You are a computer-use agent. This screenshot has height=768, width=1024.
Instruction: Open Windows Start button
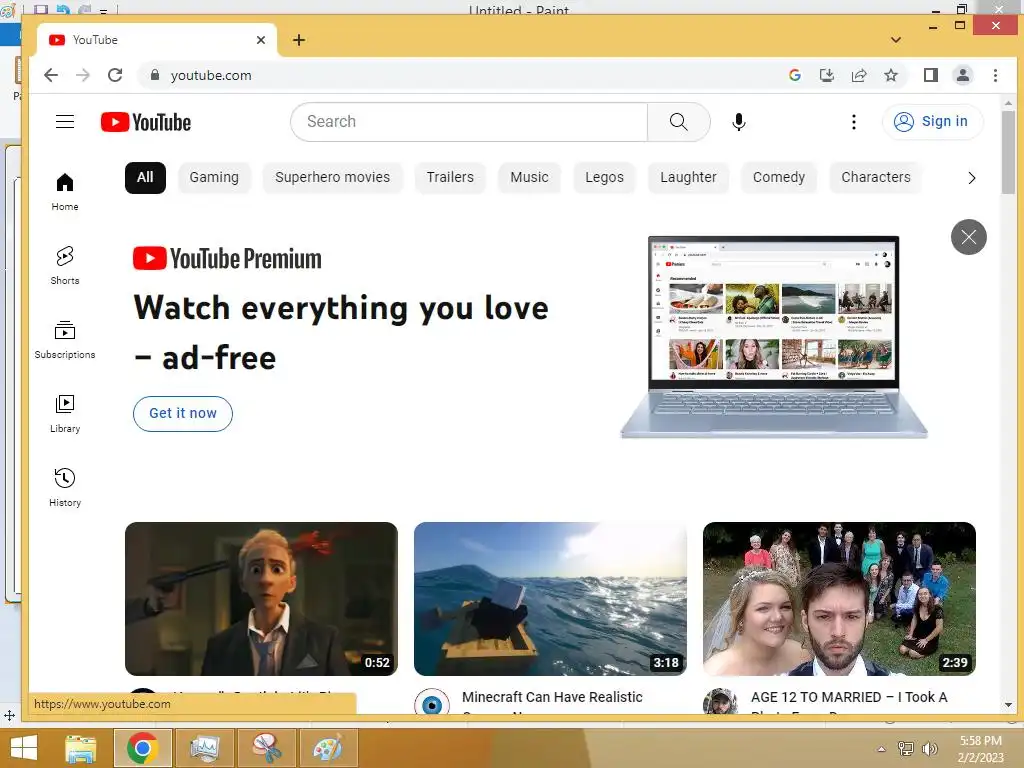click(24, 748)
